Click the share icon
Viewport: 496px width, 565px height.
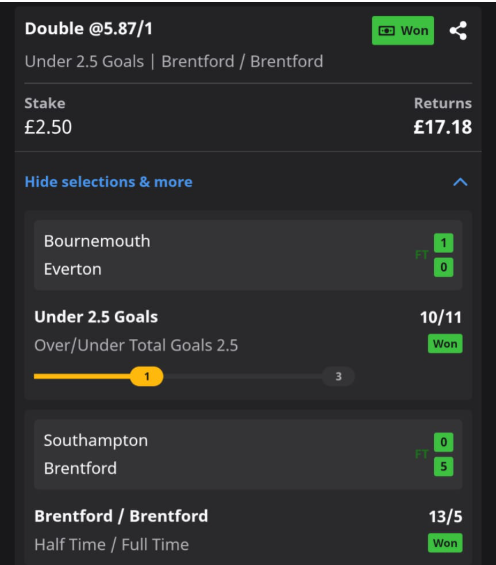click(458, 31)
